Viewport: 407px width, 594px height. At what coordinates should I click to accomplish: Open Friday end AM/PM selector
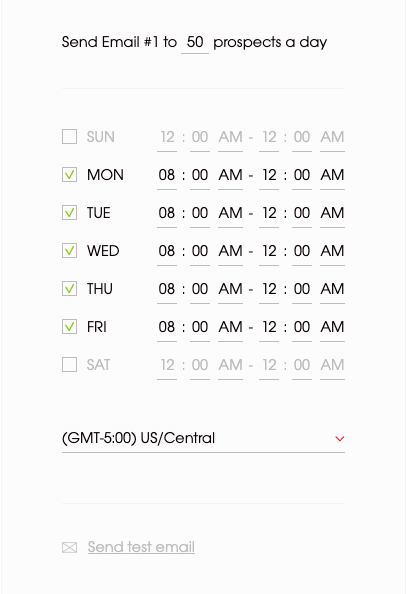[x=332, y=327]
